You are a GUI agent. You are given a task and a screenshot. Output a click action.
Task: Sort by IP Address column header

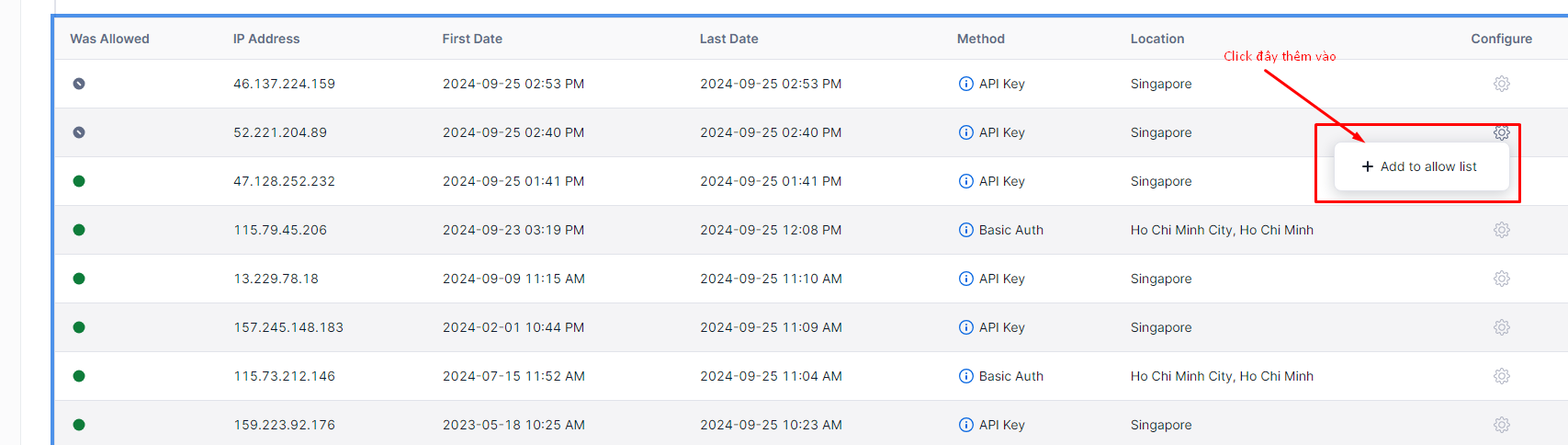click(x=266, y=39)
